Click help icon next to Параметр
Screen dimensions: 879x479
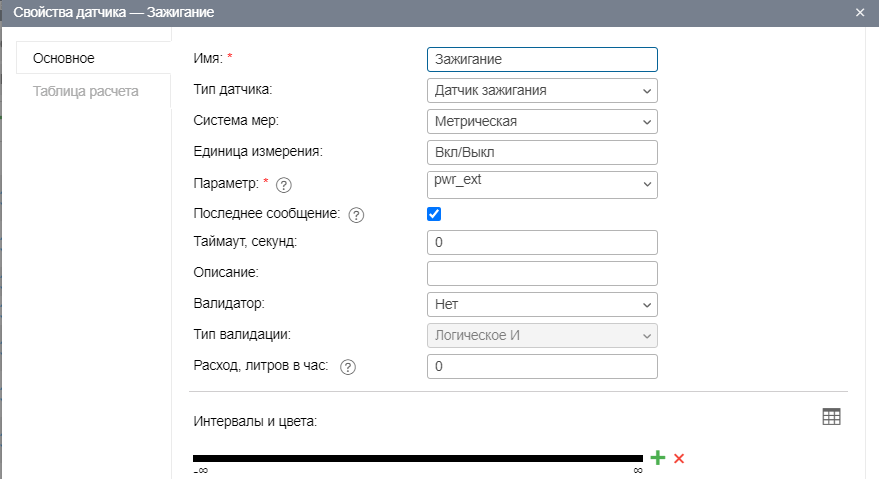pos(283,185)
